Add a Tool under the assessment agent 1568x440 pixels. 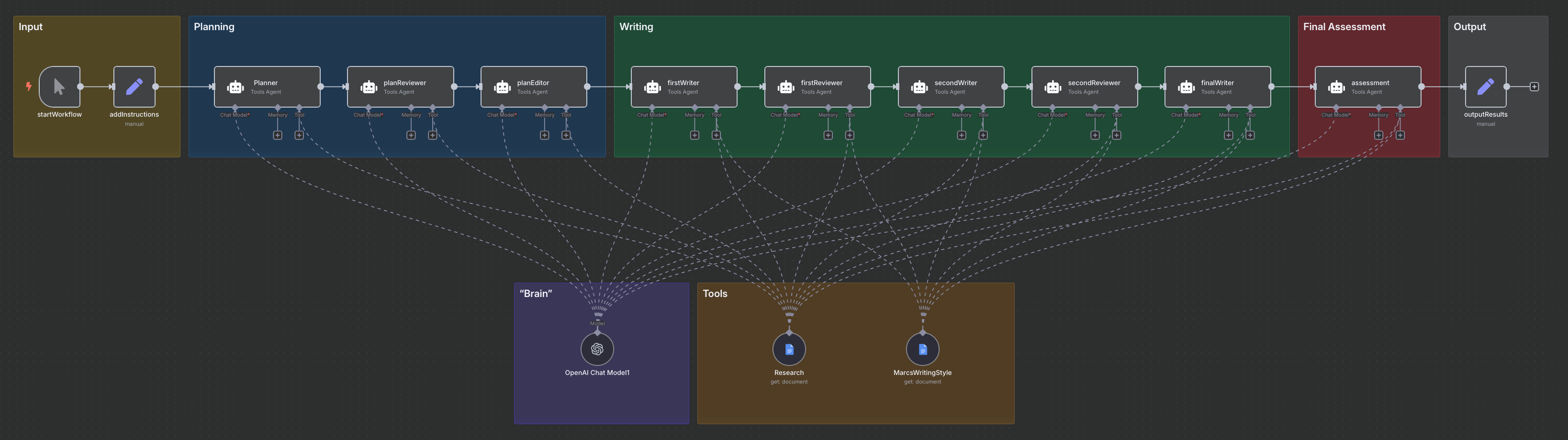pyautogui.click(x=1400, y=134)
